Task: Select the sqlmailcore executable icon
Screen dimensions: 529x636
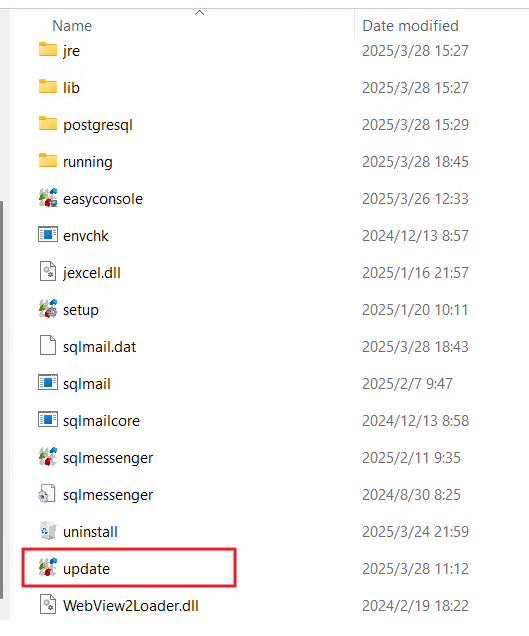Action: (48, 420)
